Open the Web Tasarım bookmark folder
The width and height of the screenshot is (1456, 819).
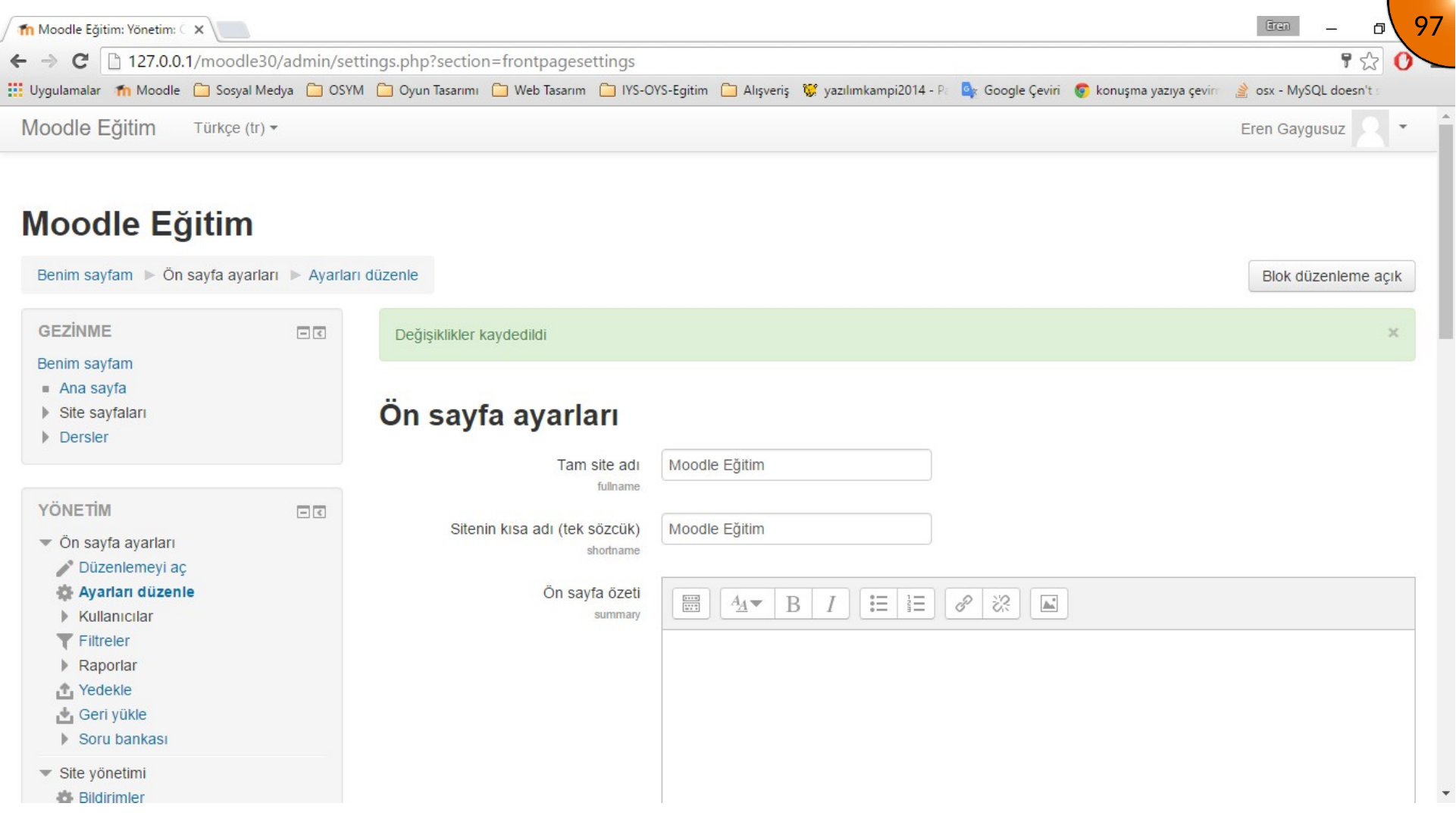tap(540, 90)
